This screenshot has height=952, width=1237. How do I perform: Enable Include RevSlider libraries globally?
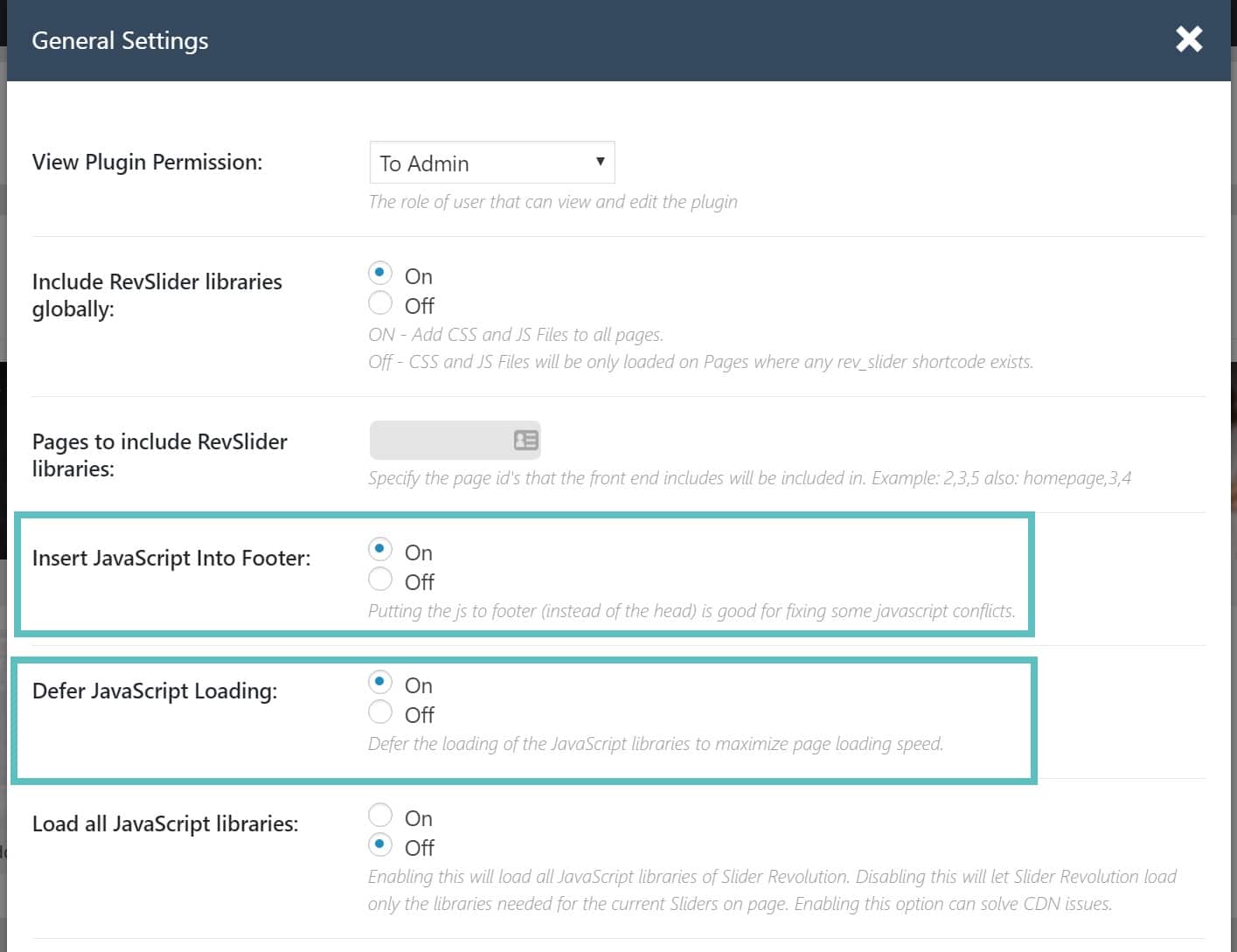tap(380, 274)
